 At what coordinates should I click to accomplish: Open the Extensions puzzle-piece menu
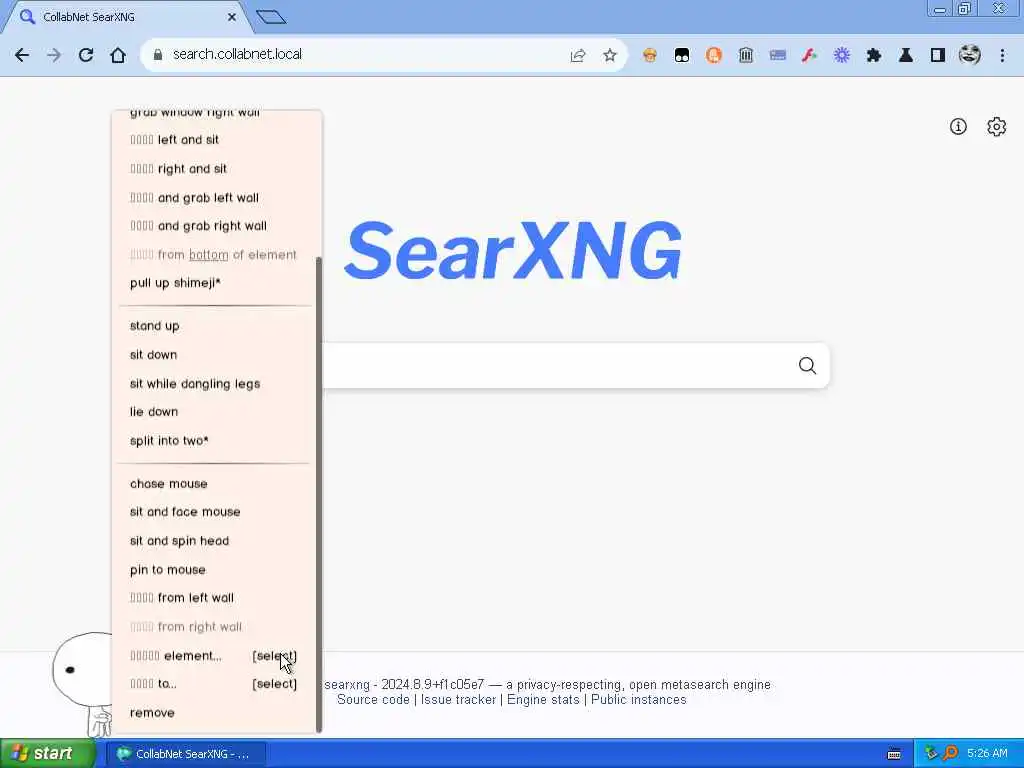click(x=874, y=56)
